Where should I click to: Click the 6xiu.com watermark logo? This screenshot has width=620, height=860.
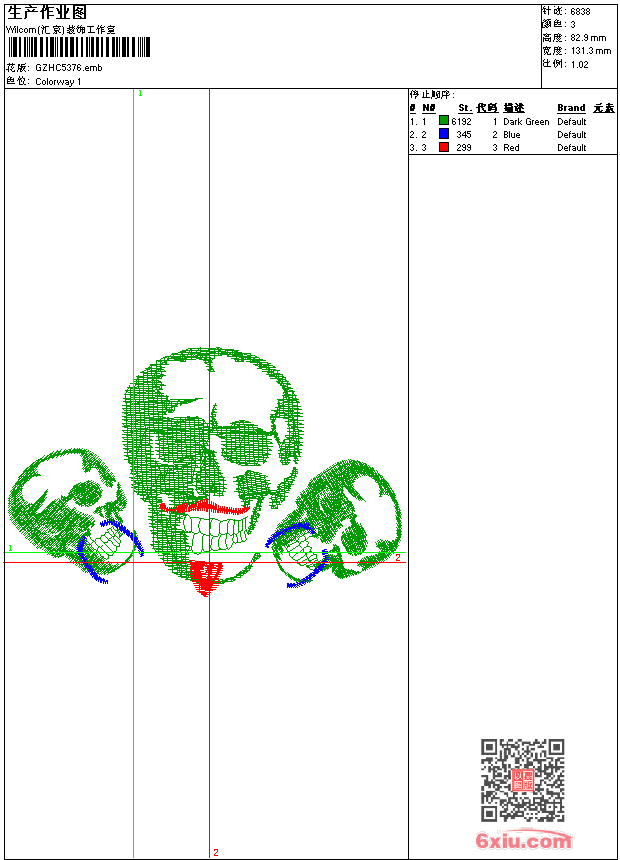pyautogui.click(x=523, y=841)
